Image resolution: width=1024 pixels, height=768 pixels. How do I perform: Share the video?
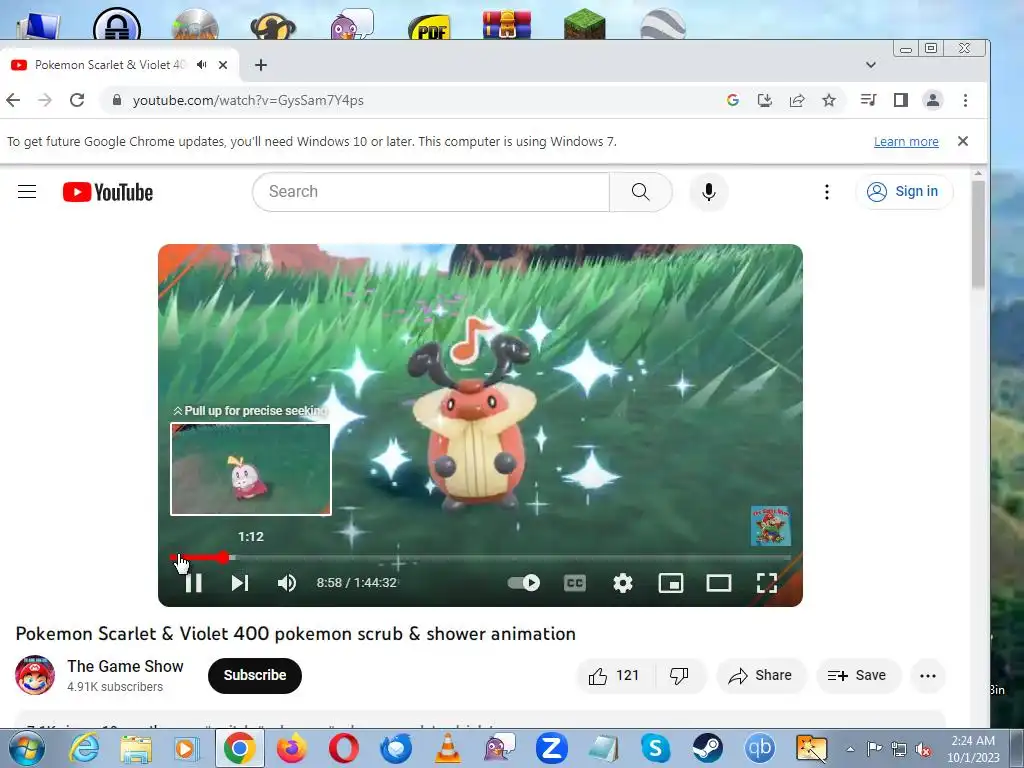761,675
